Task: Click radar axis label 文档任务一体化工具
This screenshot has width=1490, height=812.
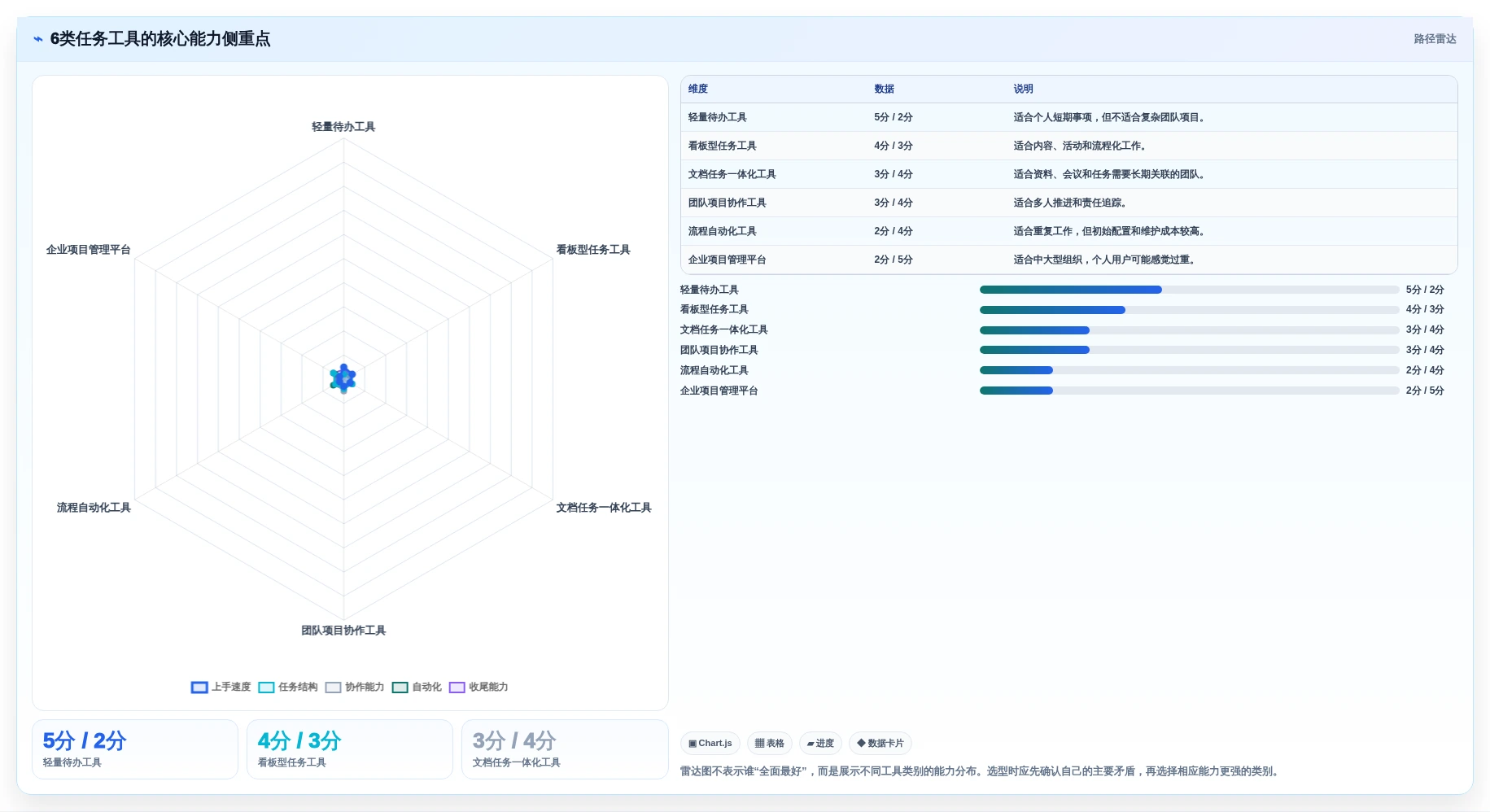Action: coord(604,508)
